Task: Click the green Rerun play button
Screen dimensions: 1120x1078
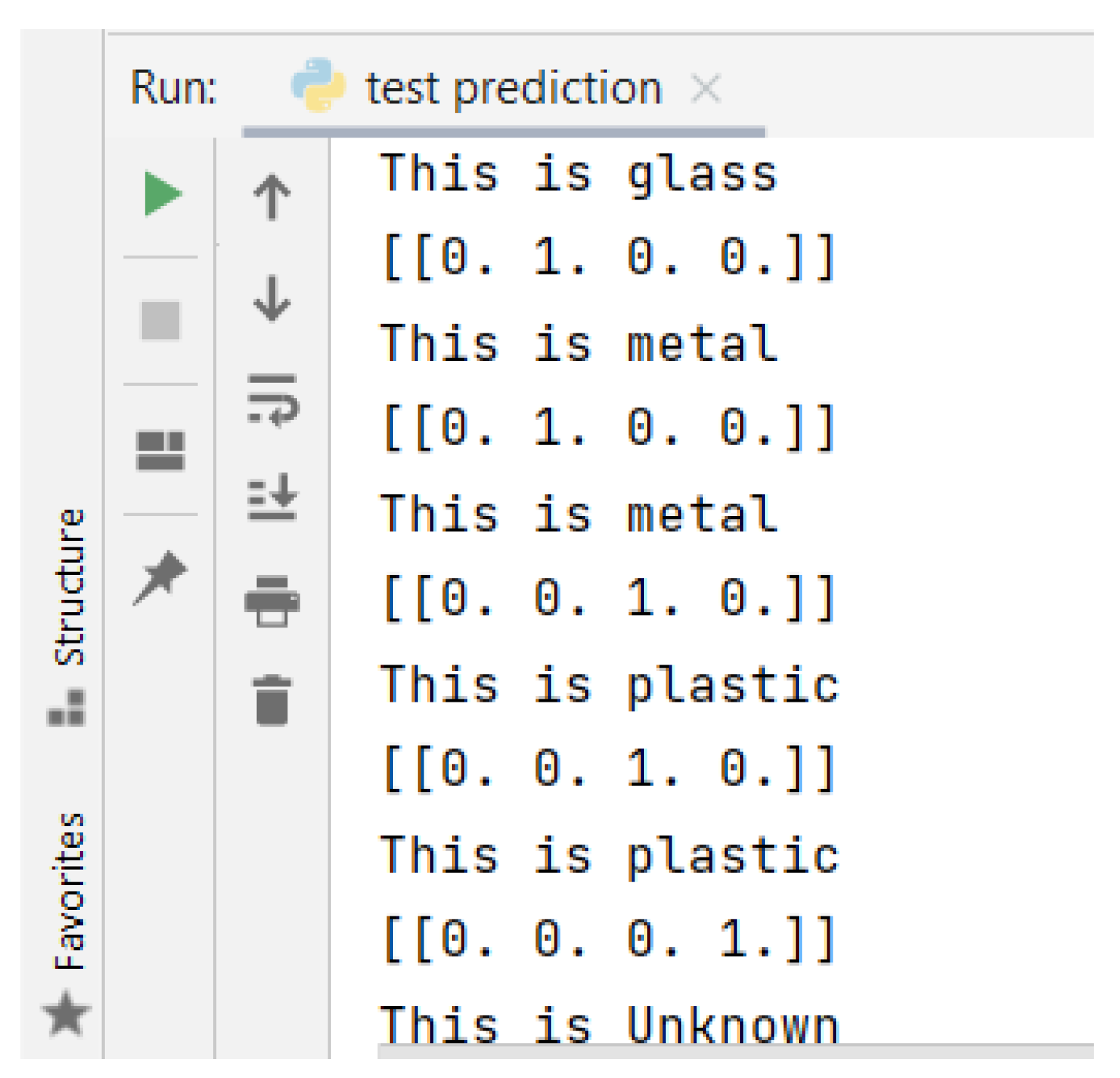Action: (162, 194)
